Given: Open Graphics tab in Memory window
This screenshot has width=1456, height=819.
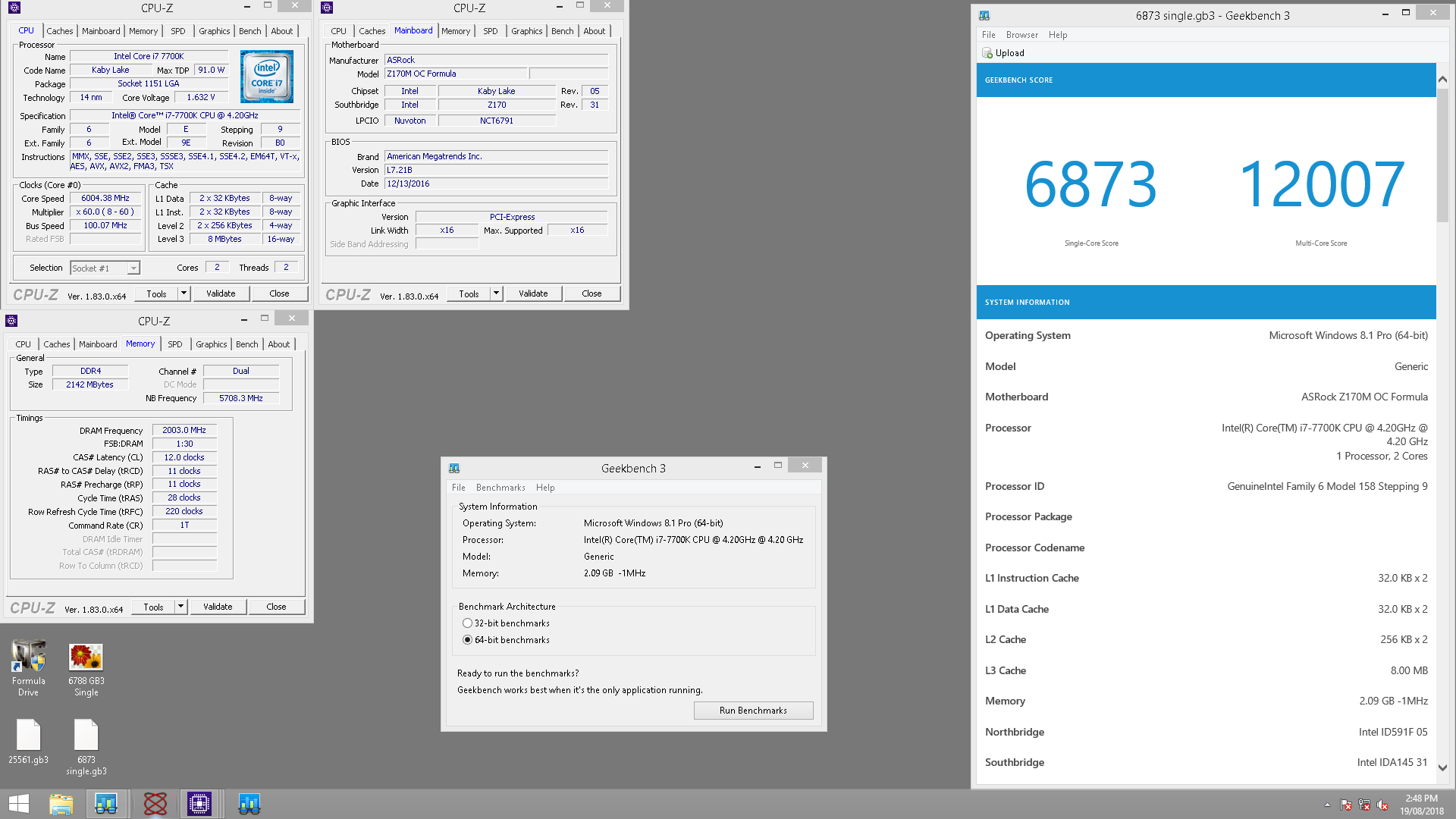Looking at the screenshot, I should tap(211, 344).
